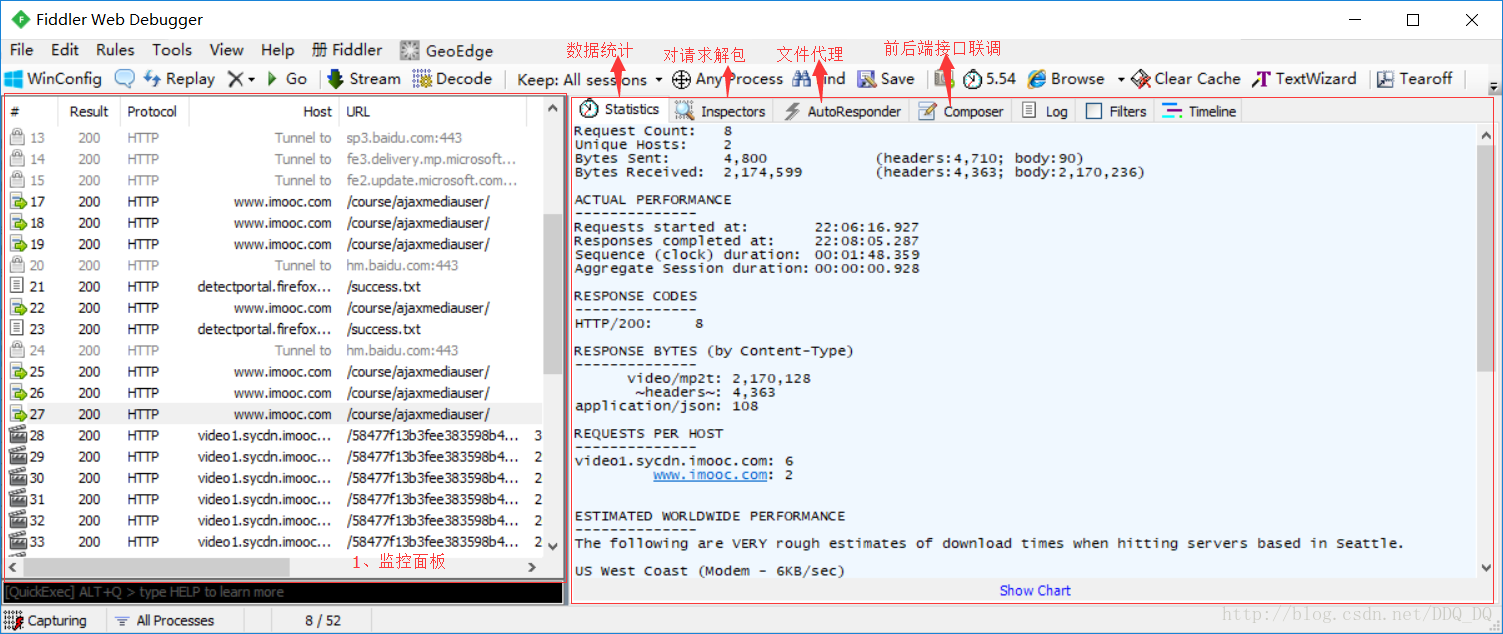Viewport: 1503px width, 634px height.
Task: Click the session list vertical scrollbar
Action: (x=553, y=293)
